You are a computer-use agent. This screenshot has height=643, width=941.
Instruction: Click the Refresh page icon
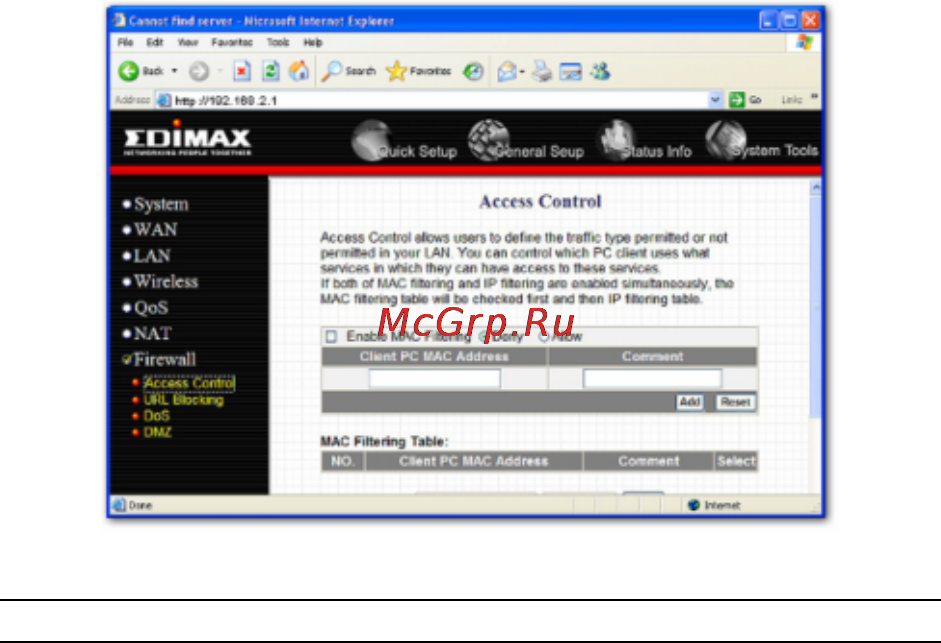coord(271,71)
